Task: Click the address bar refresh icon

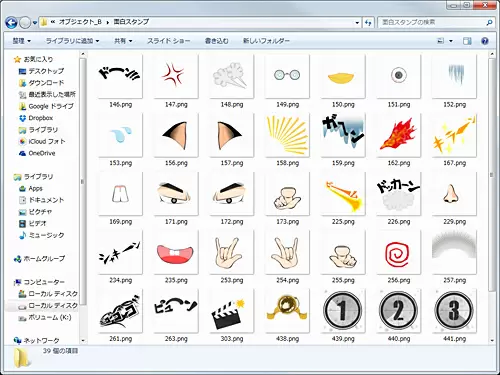Action: [x=368, y=23]
